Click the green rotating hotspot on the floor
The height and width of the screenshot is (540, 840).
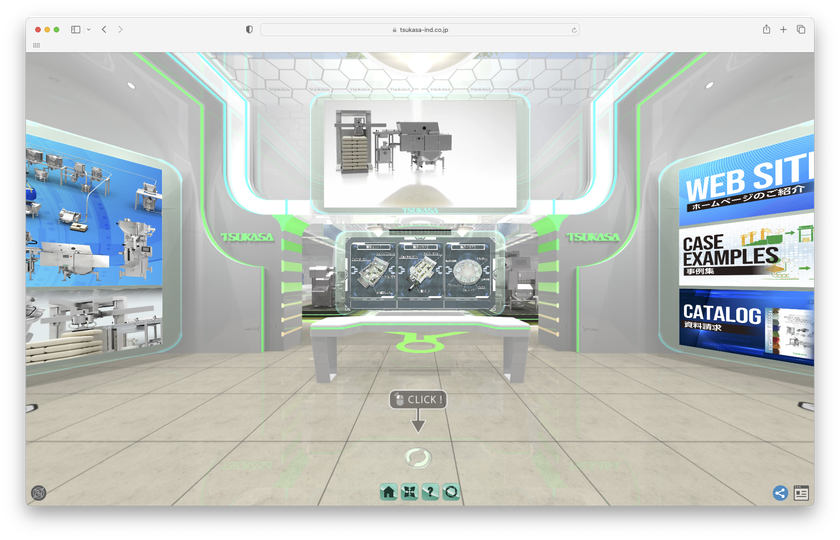click(x=418, y=459)
